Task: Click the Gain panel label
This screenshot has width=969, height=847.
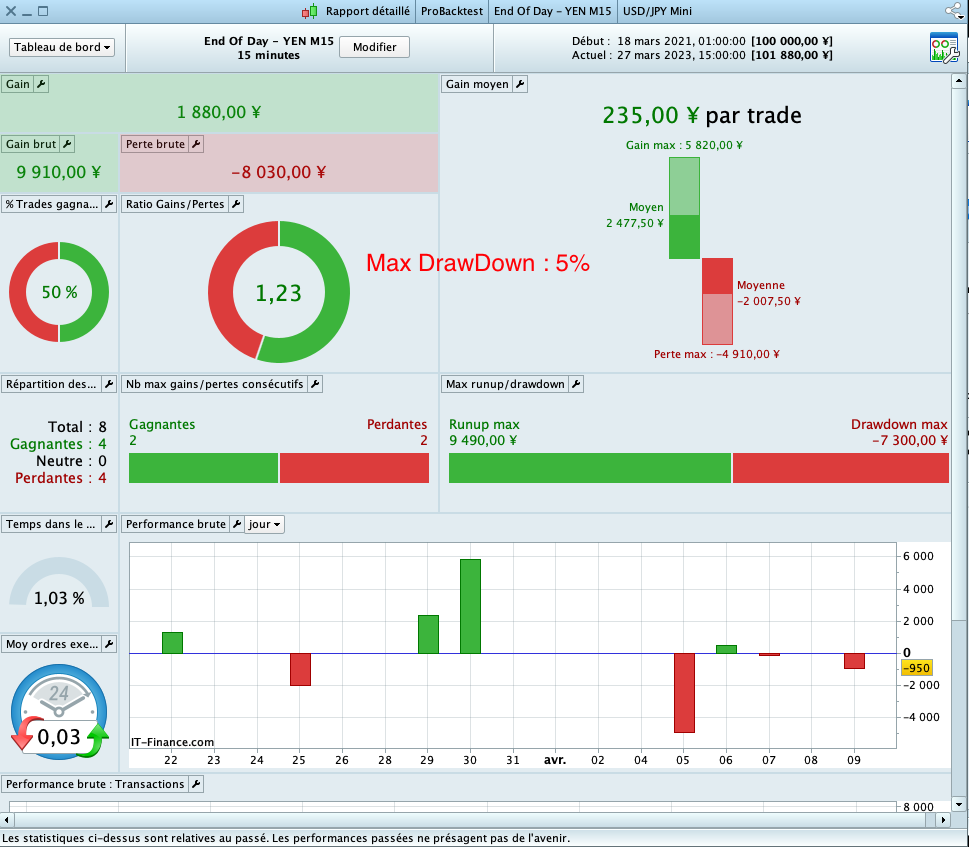Action: [18, 84]
